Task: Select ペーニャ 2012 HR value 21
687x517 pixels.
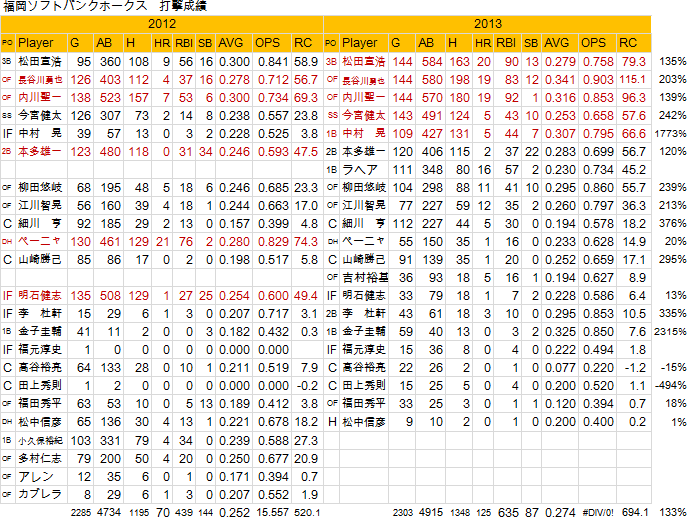Action: 163,241
